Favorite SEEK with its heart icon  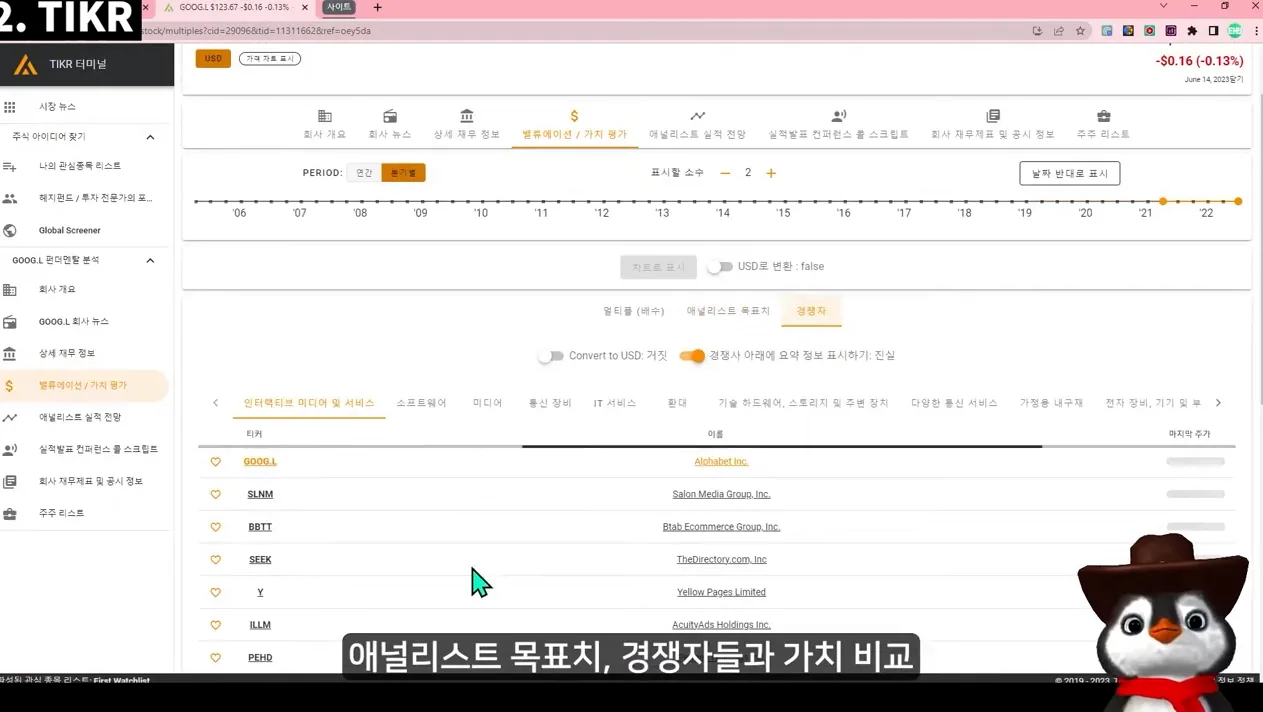pos(215,560)
